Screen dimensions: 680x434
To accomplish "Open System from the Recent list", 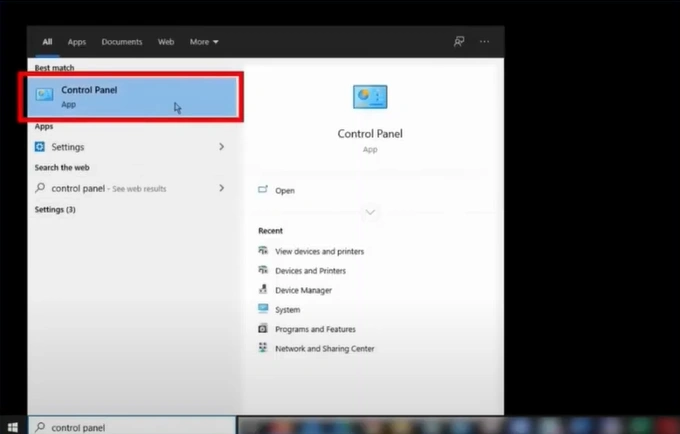I will [287, 310].
